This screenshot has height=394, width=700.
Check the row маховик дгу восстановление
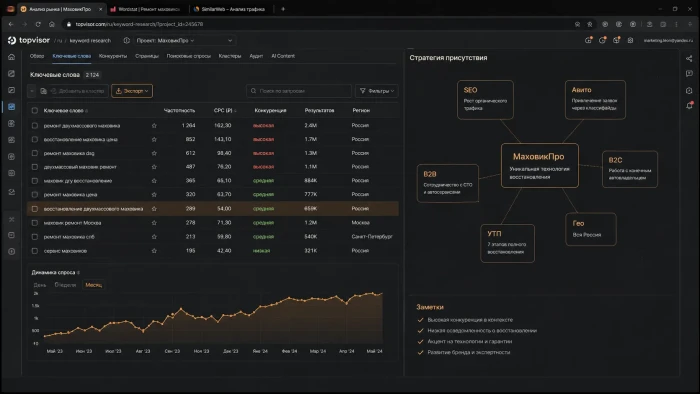(34, 181)
